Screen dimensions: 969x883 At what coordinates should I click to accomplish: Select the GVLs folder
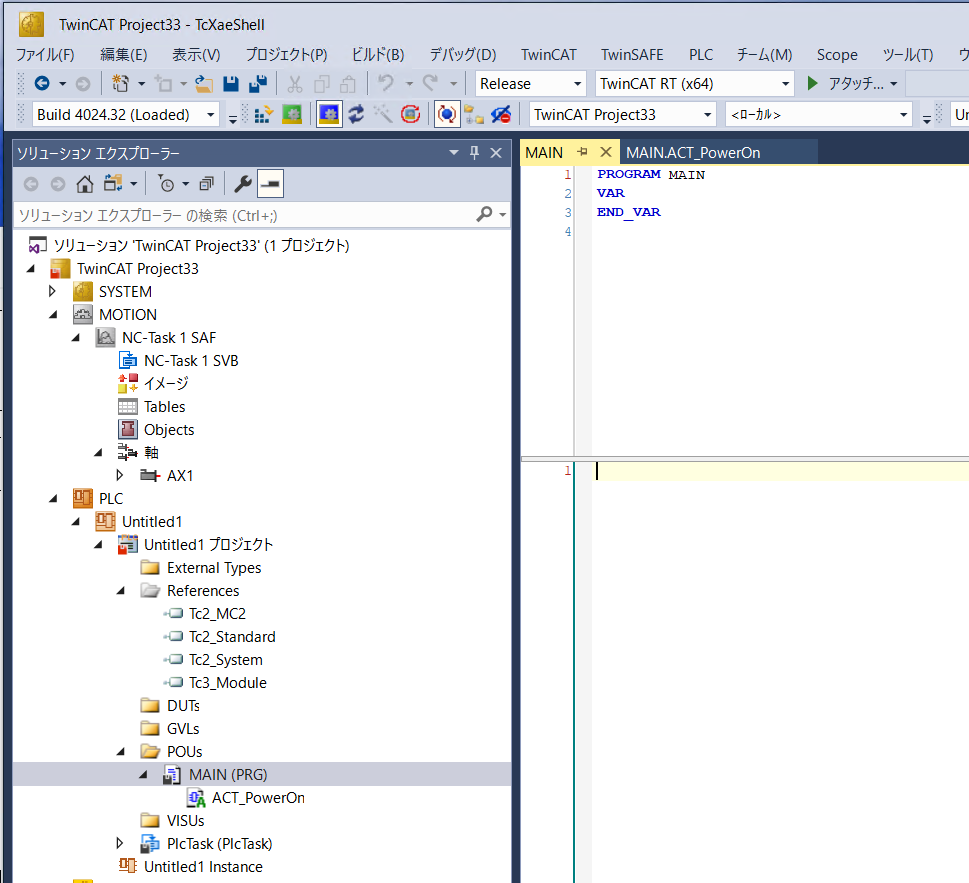[x=183, y=729]
